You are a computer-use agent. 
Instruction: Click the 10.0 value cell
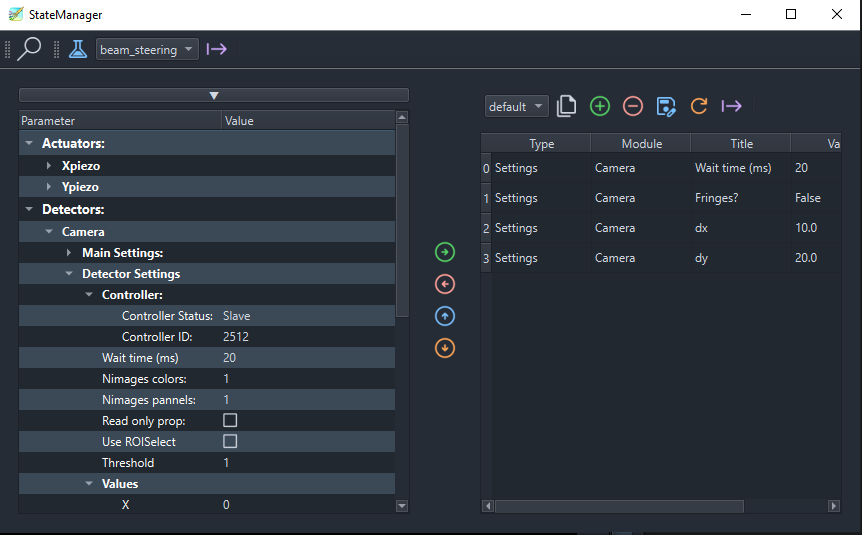pyautogui.click(x=816, y=228)
